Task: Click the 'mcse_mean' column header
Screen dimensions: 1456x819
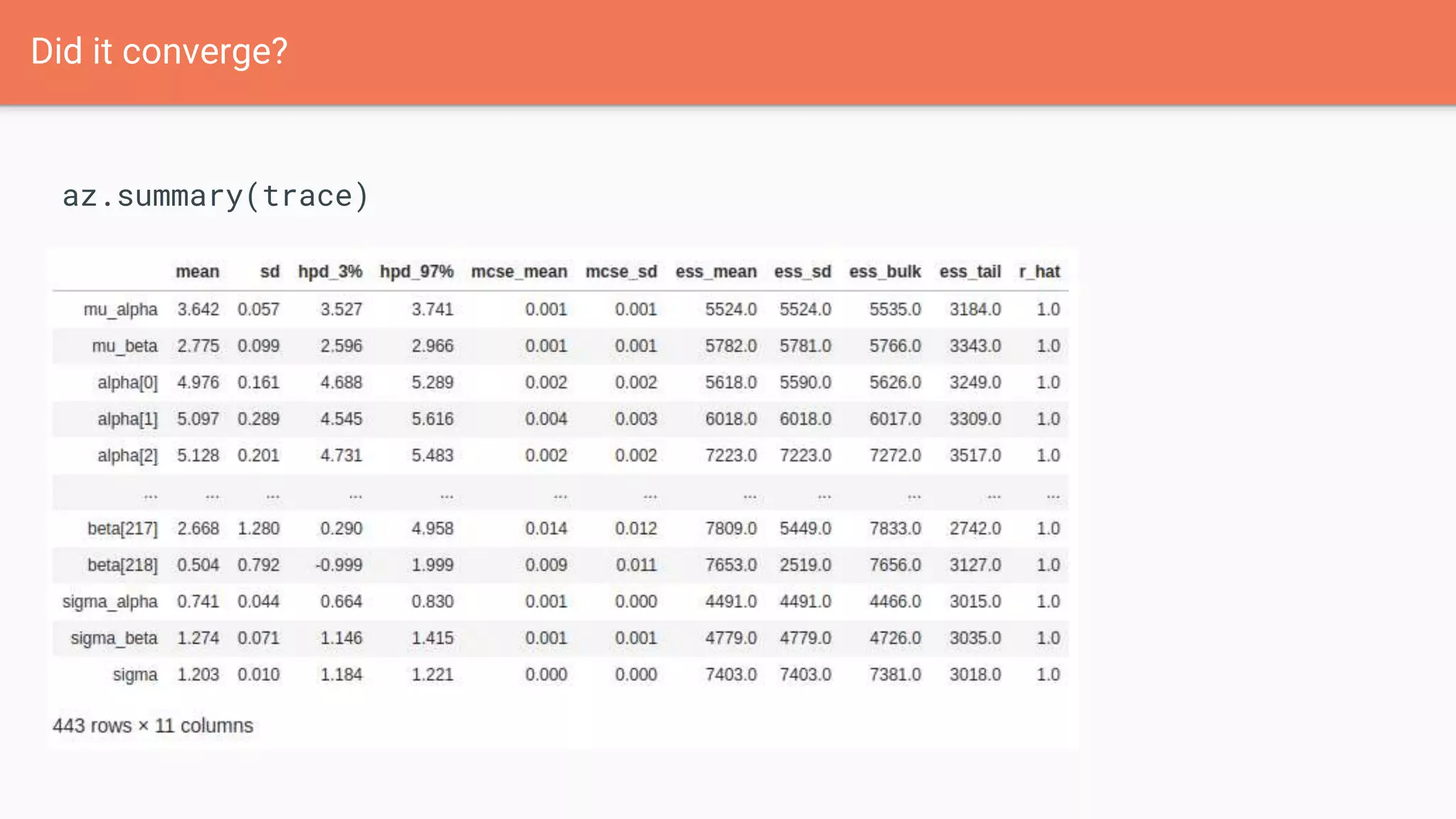Action: tap(519, 272)
